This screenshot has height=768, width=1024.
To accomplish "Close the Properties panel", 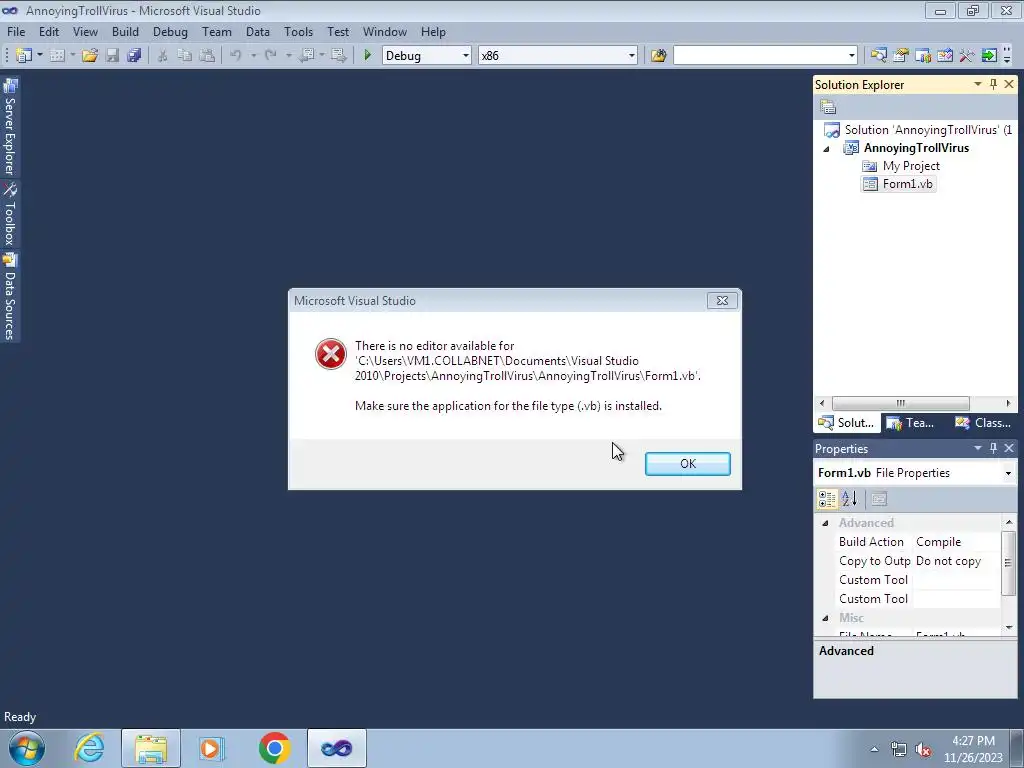I will [1009, 448].
